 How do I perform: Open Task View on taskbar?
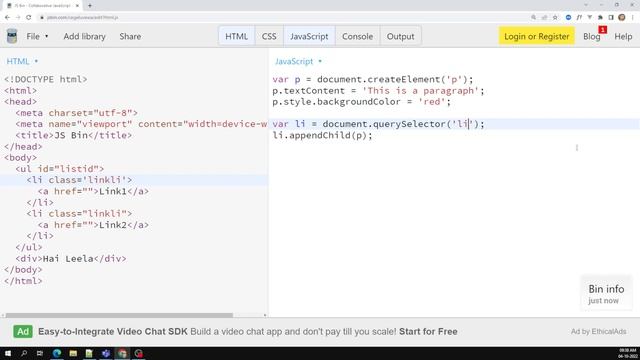pyautogui.click(x=40, y=353)
